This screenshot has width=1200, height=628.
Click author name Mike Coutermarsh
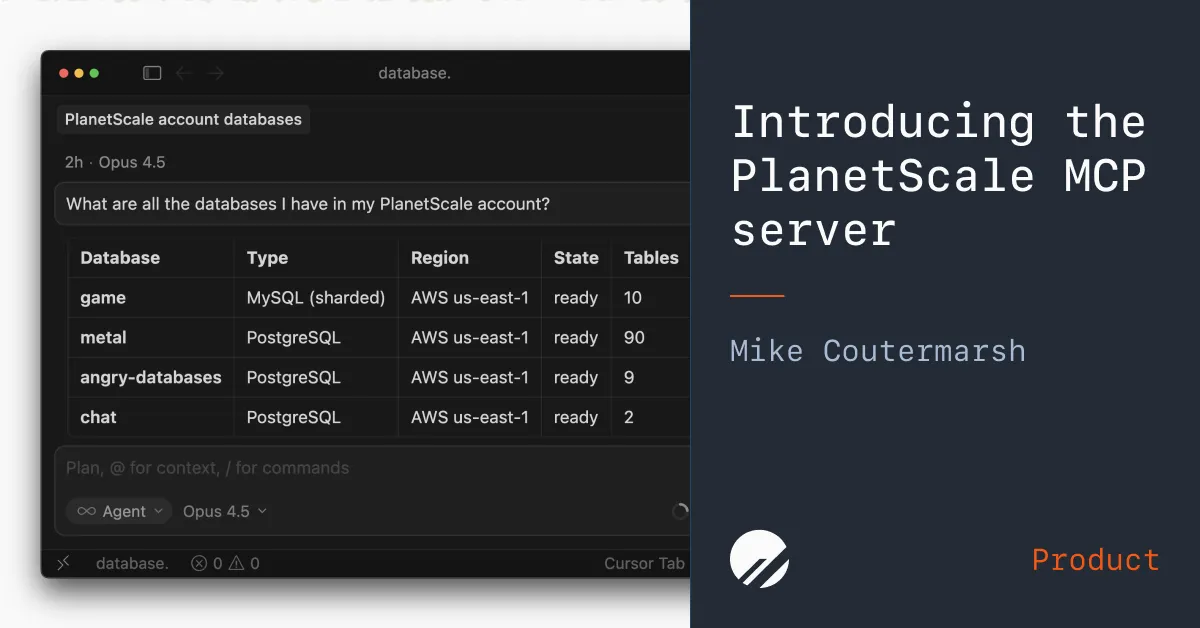(x=878, y=351)
